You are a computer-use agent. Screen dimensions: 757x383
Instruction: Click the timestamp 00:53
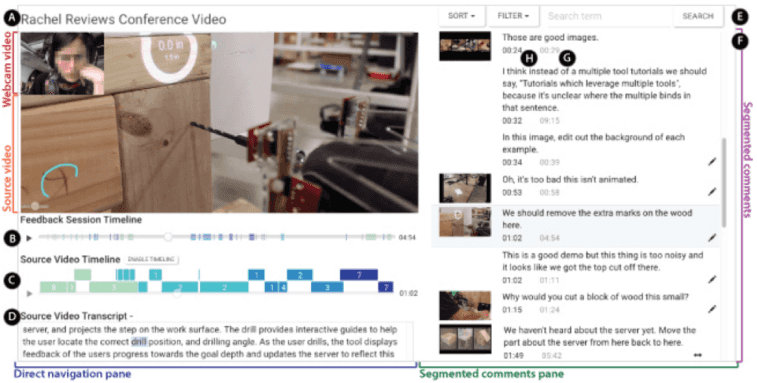click(512, 193)
